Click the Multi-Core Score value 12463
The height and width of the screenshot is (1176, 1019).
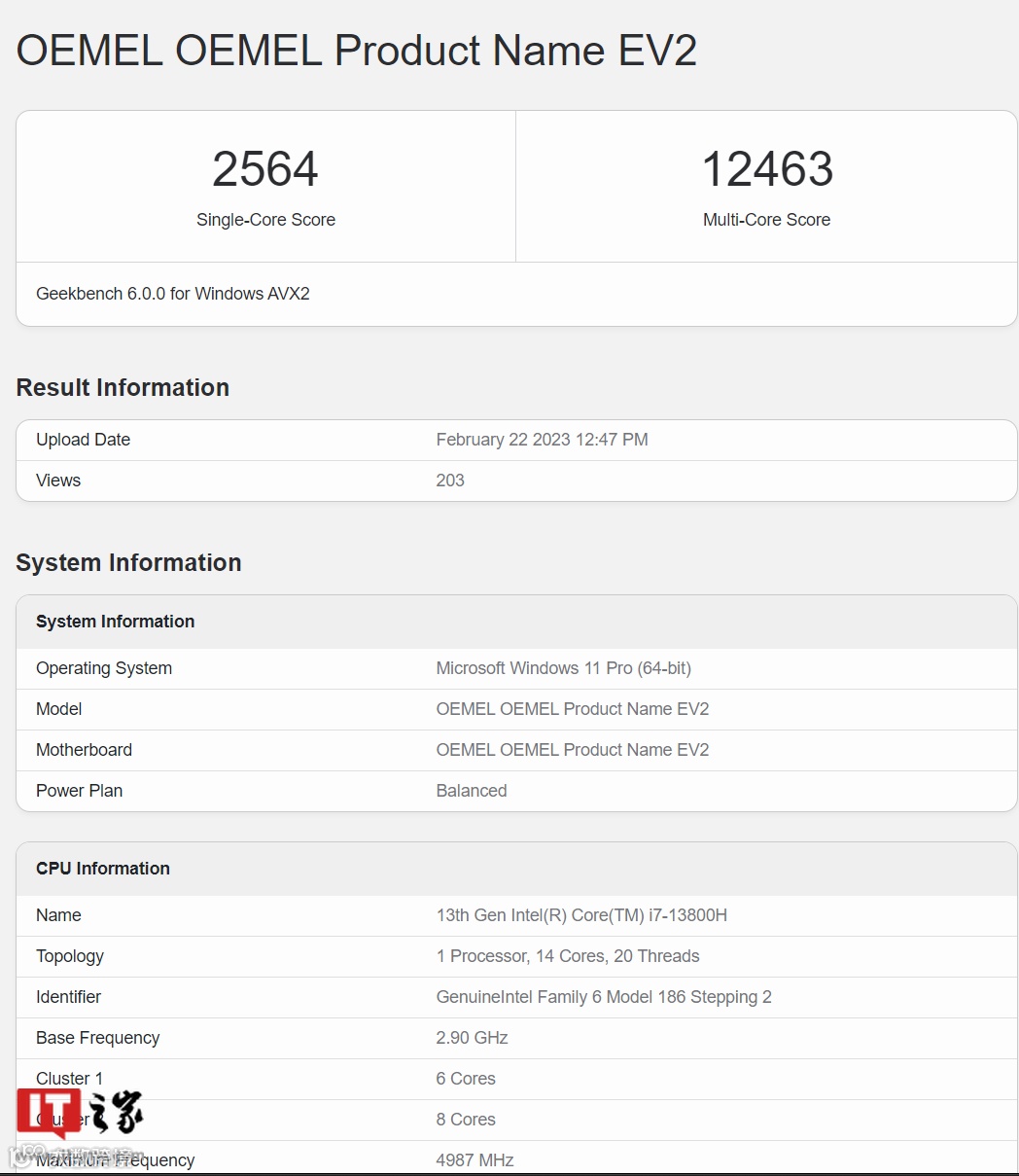767,169
